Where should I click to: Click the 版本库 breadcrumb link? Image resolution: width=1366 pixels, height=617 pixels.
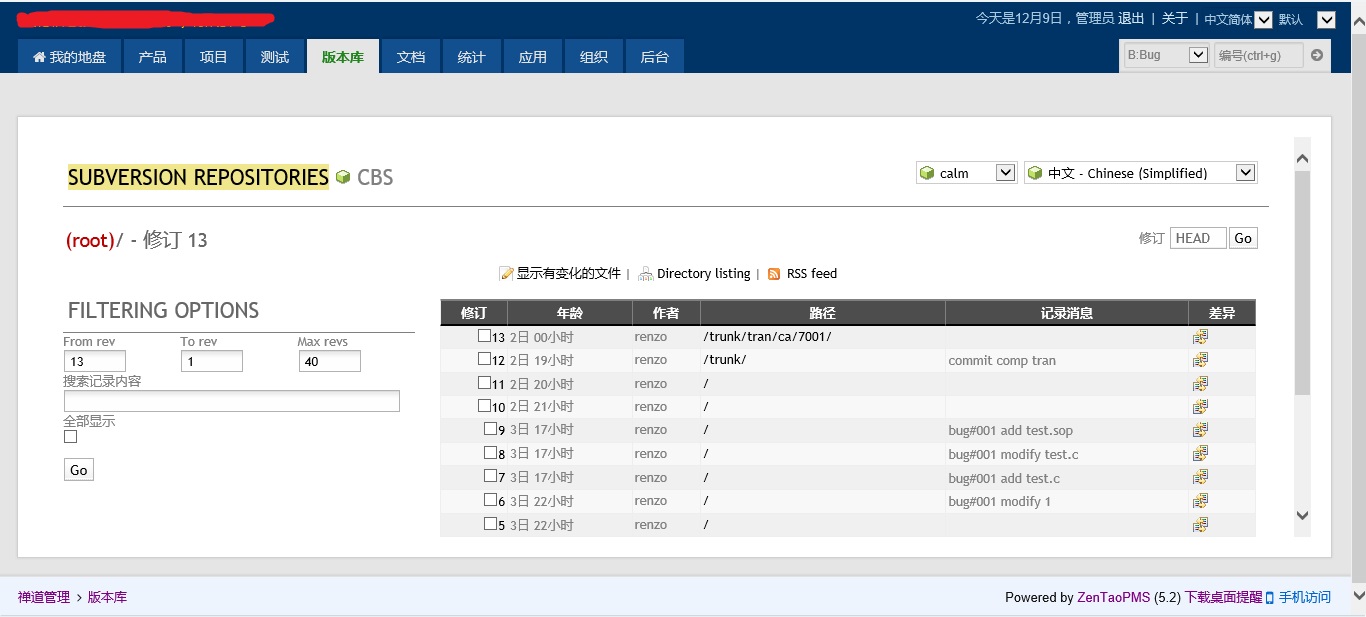coord(107,597)
